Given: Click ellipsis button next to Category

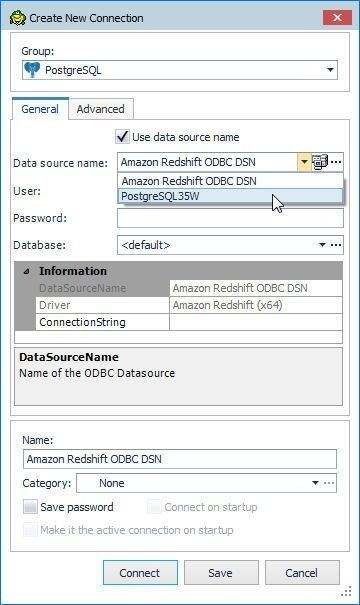Looking at the screenshot, I should pos(329,483).
